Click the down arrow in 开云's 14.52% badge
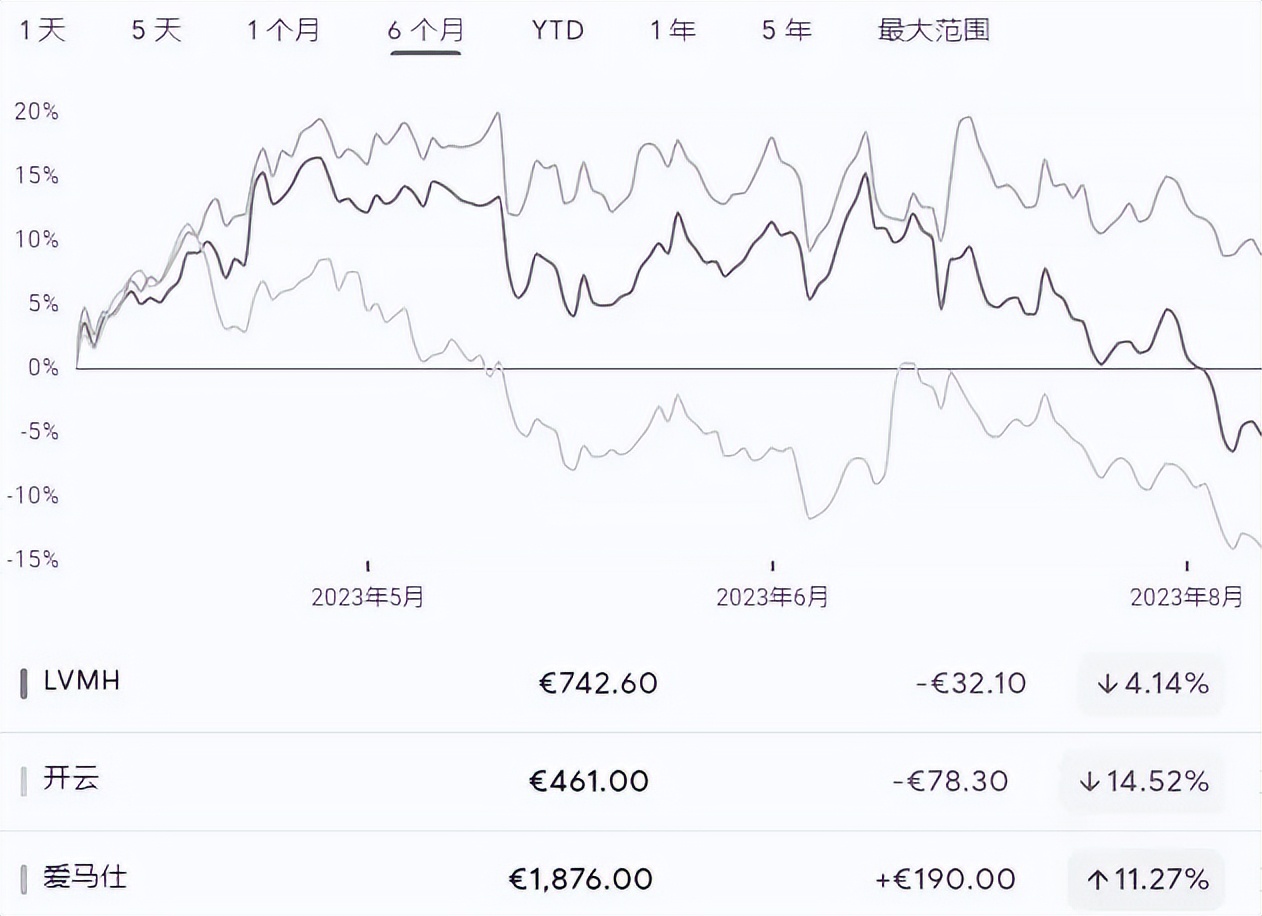1262x916 pixels. [x=1090, y=781]
